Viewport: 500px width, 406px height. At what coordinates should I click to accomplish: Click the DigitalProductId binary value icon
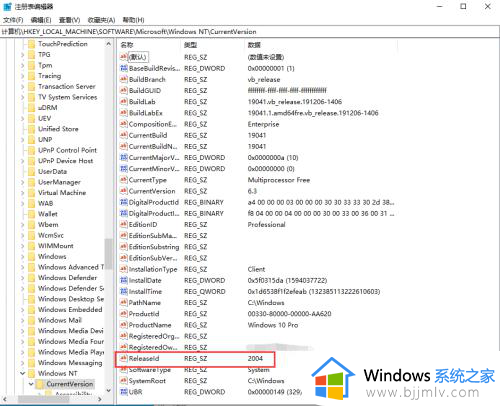point(124,202)
